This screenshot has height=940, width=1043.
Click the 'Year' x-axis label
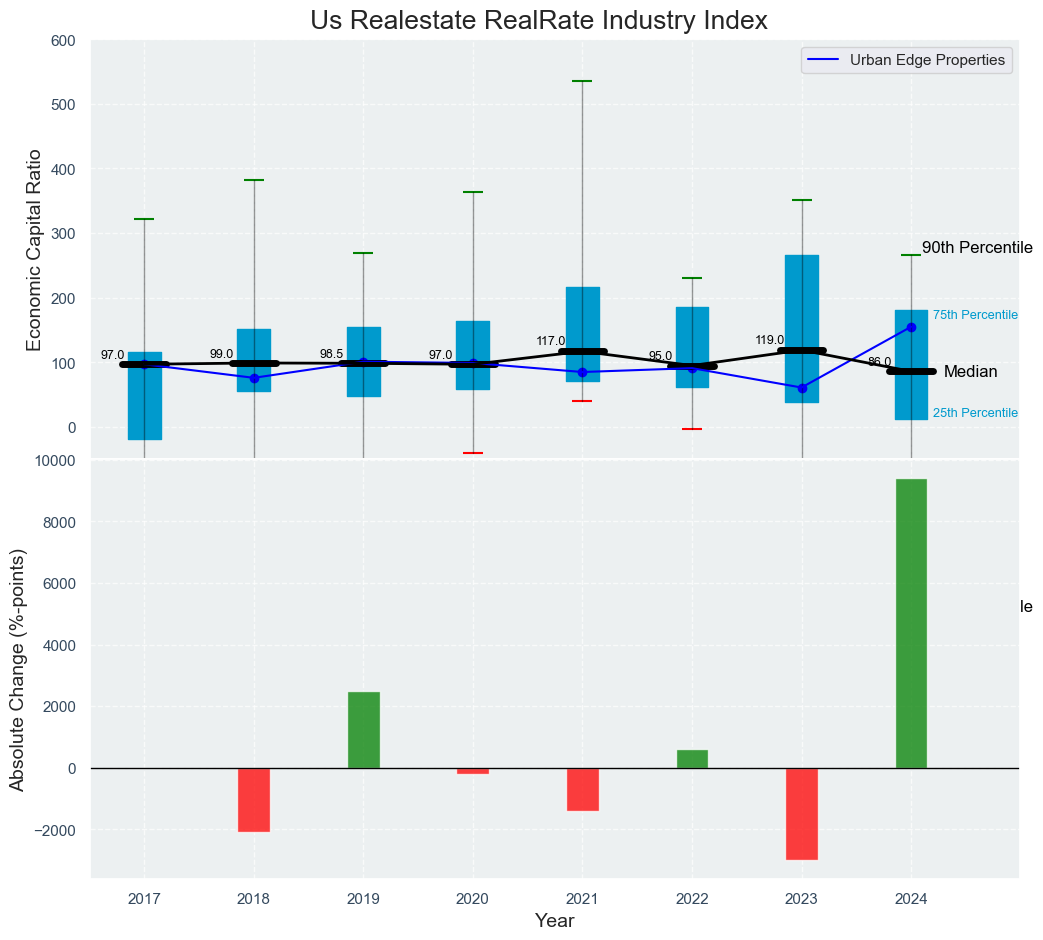tap(555, 921)
